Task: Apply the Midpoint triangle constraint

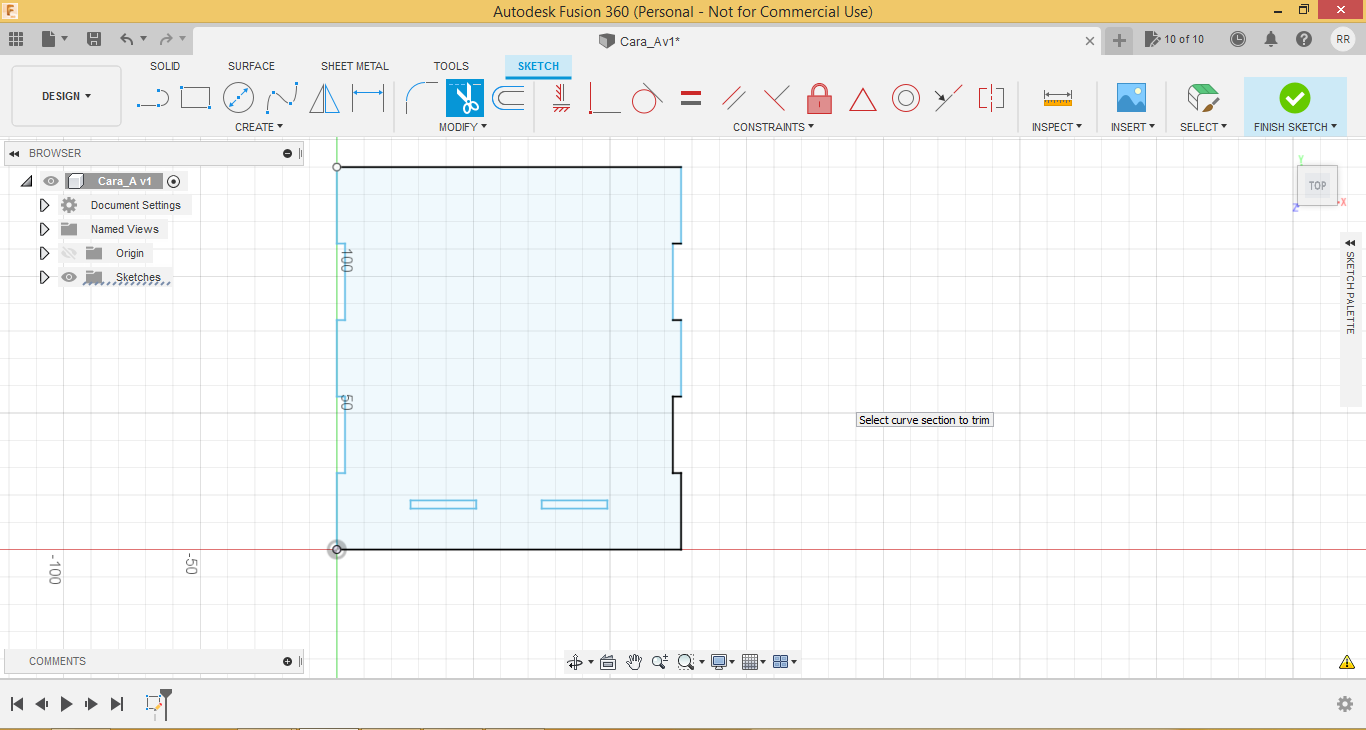Action: coord(863,99)
